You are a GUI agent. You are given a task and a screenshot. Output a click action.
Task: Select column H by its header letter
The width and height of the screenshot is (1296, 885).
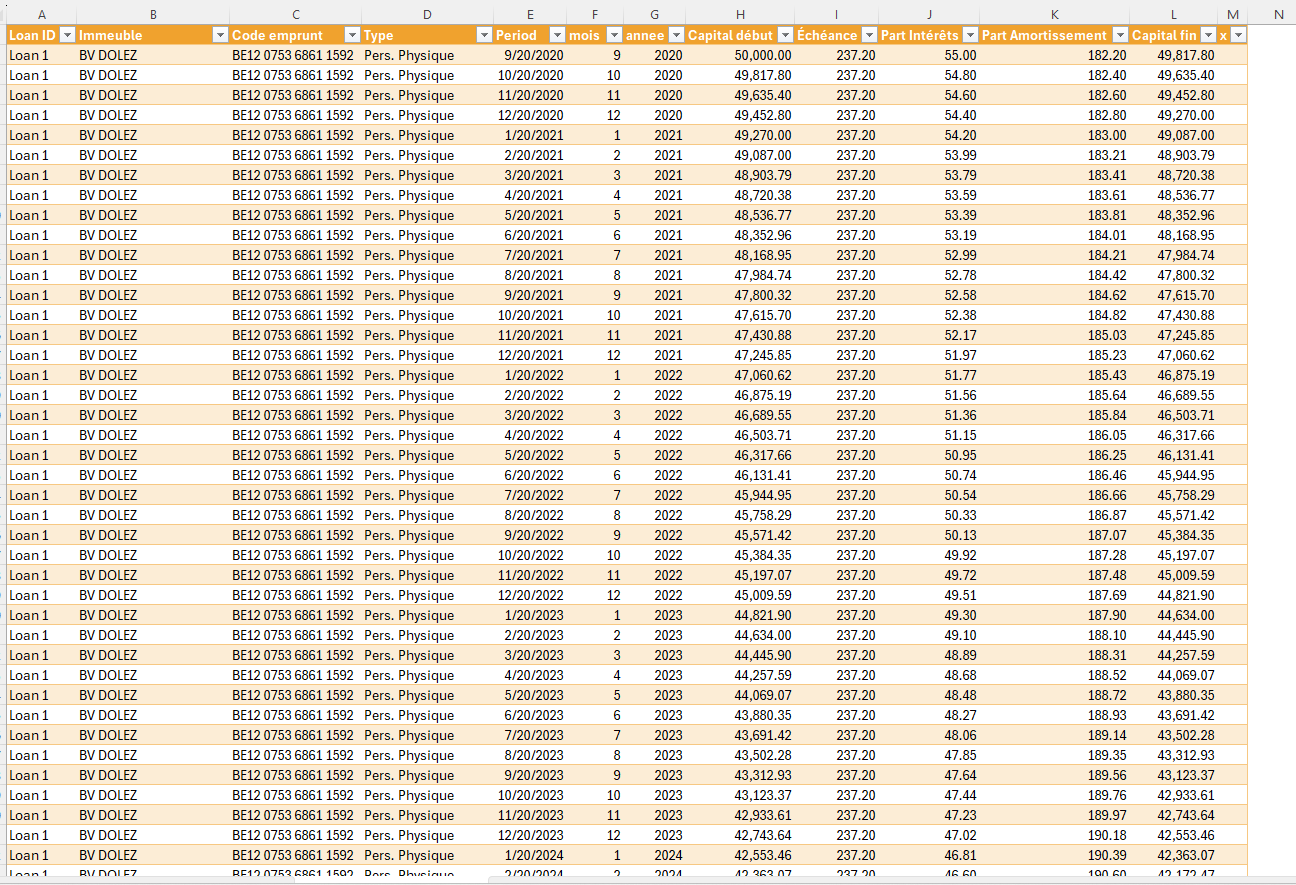tap(740, 14)
